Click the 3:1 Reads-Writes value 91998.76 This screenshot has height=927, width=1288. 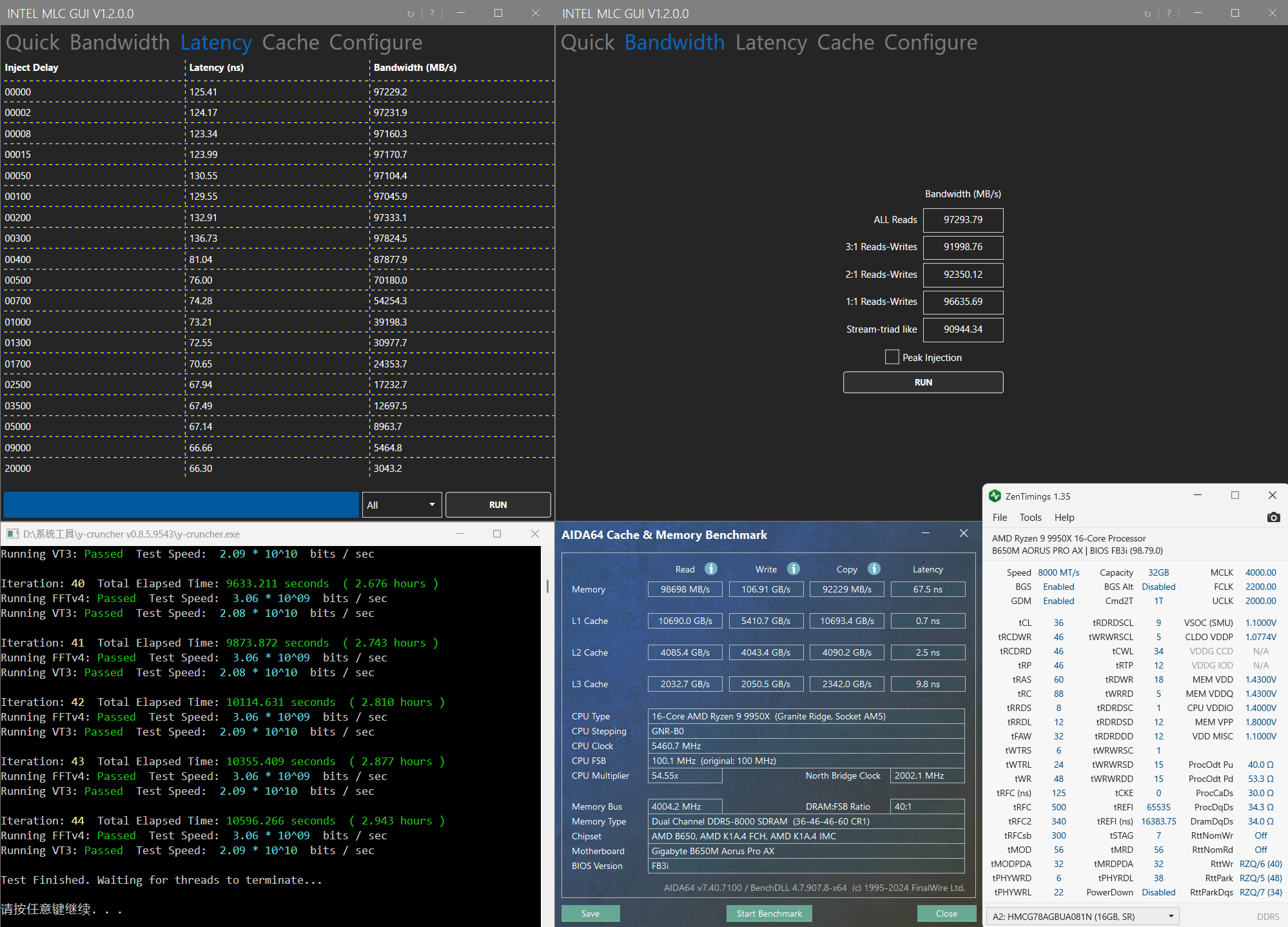[963, 247]
